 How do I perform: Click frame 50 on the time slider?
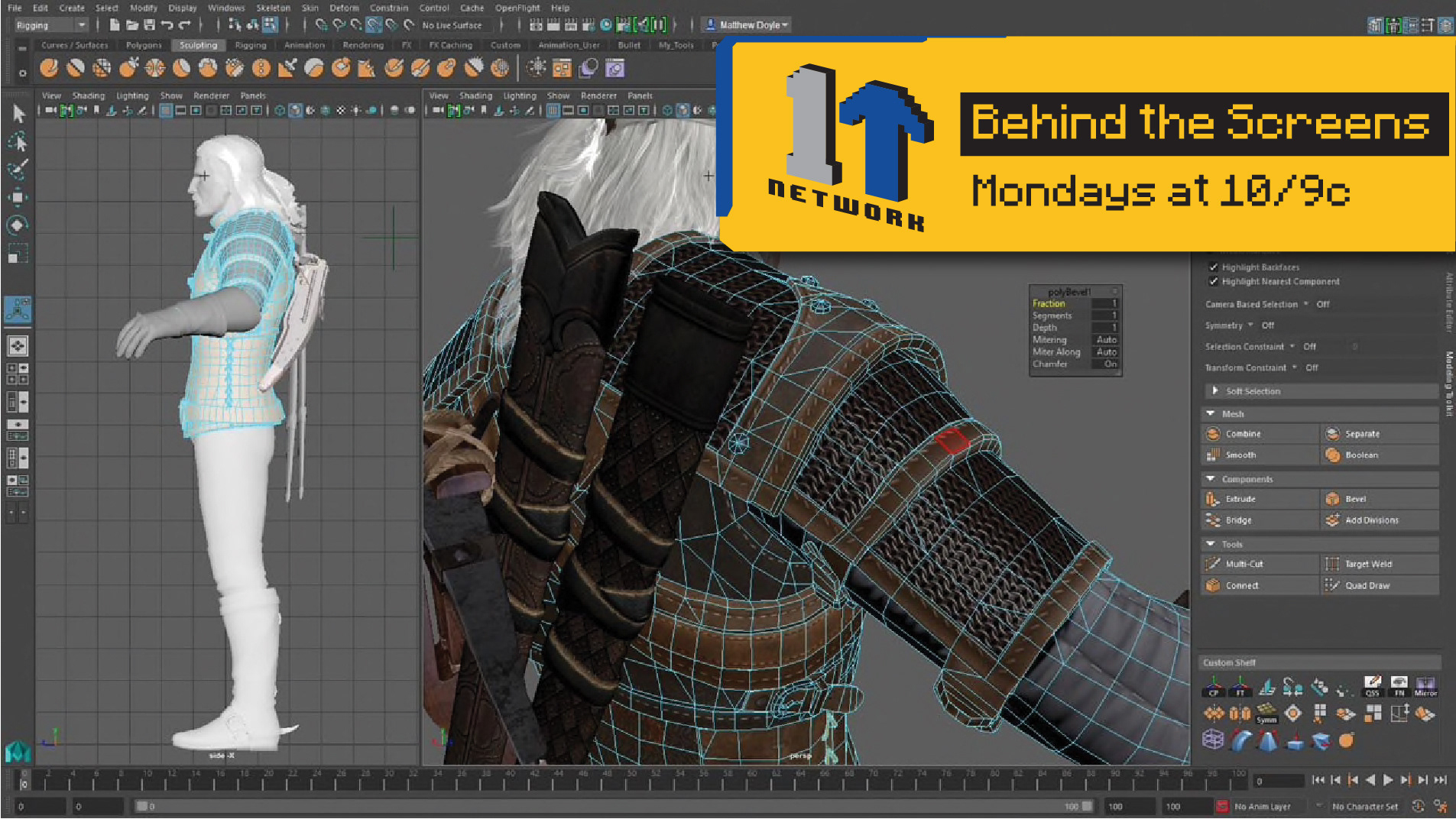tap(631, 781)
